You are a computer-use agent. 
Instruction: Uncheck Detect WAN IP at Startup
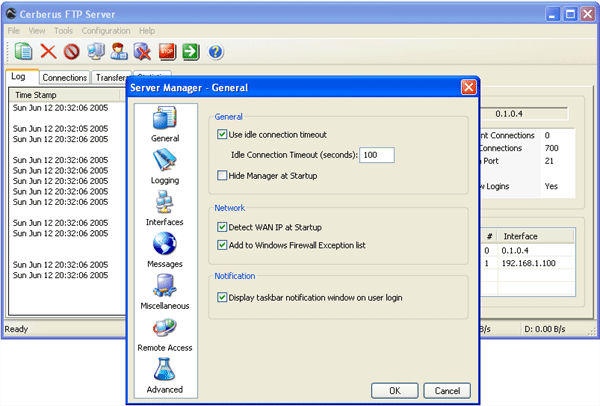[x=222, y=227]
